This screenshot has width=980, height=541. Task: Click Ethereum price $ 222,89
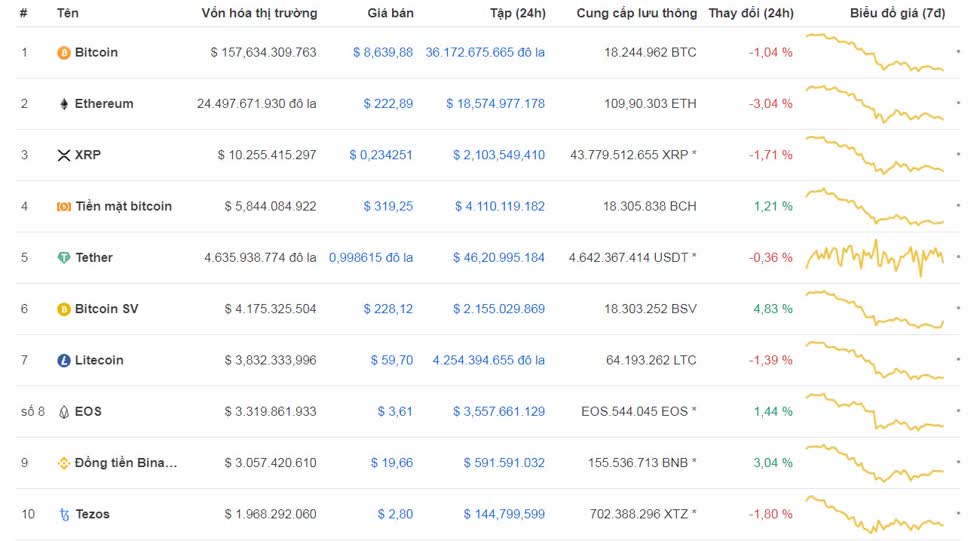pos(388,104)
